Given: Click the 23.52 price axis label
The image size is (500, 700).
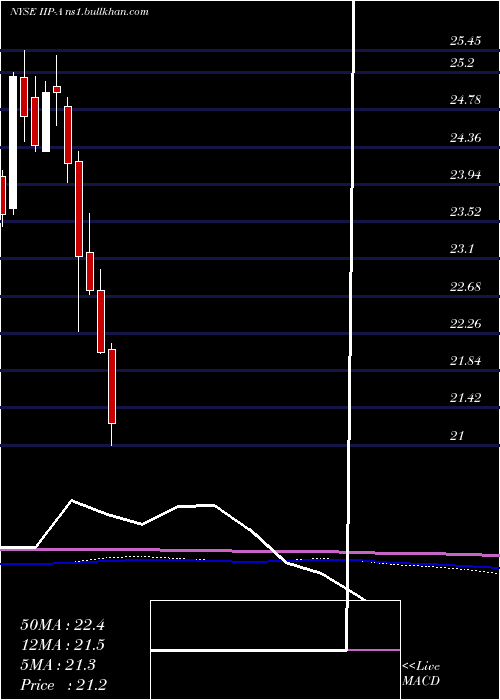Looking at the screenshot, I should pyautogui.click(x=465, y=212).
